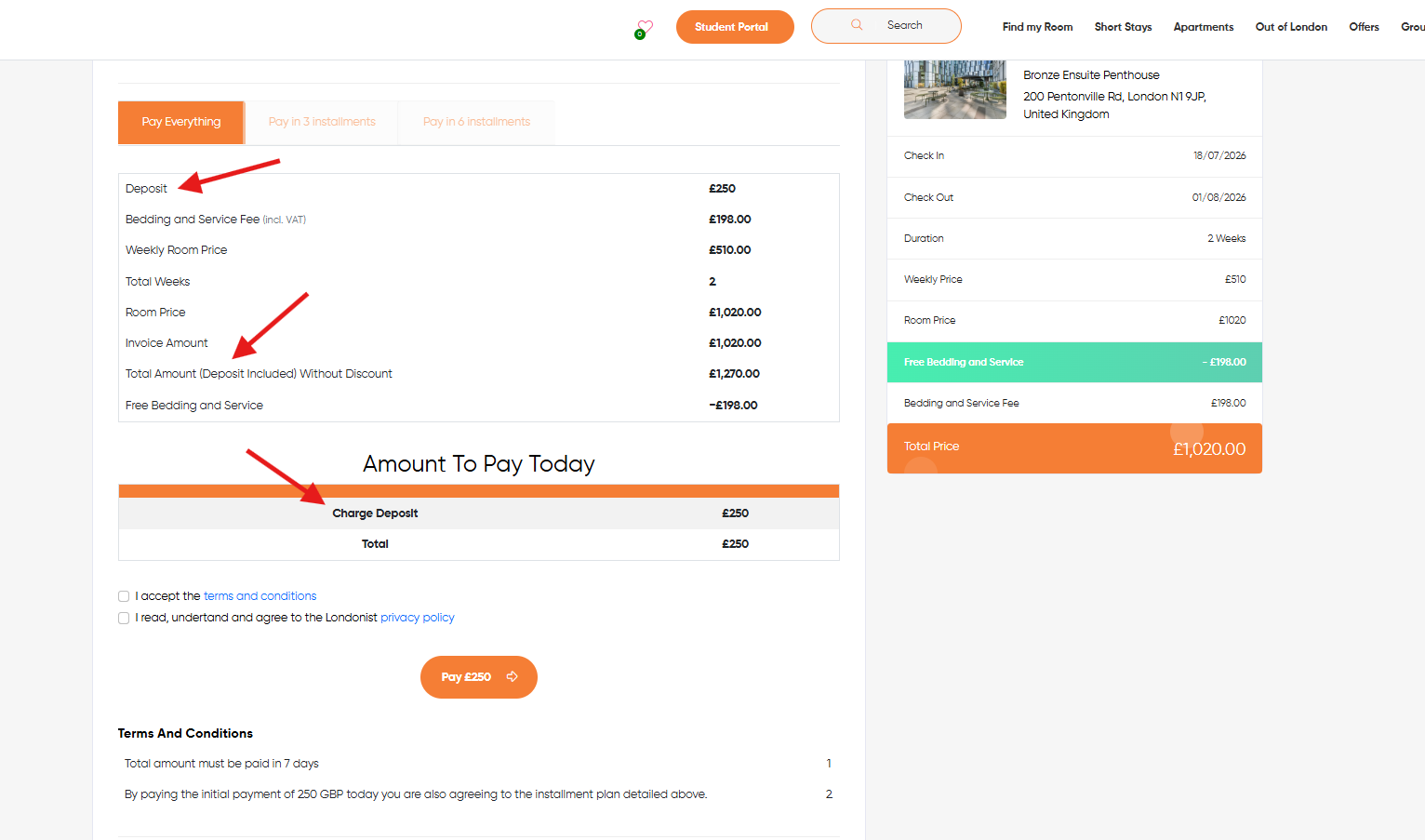Open the favorites heart icon
The image size is (1425, 840).
(x=645, y=27)
